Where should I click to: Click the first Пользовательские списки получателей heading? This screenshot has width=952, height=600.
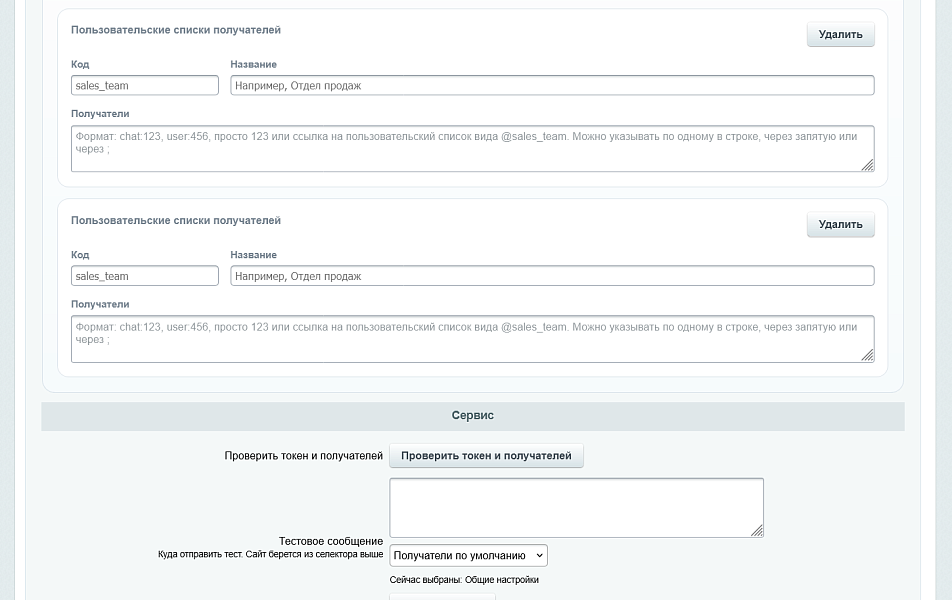(x=176, y=30)
